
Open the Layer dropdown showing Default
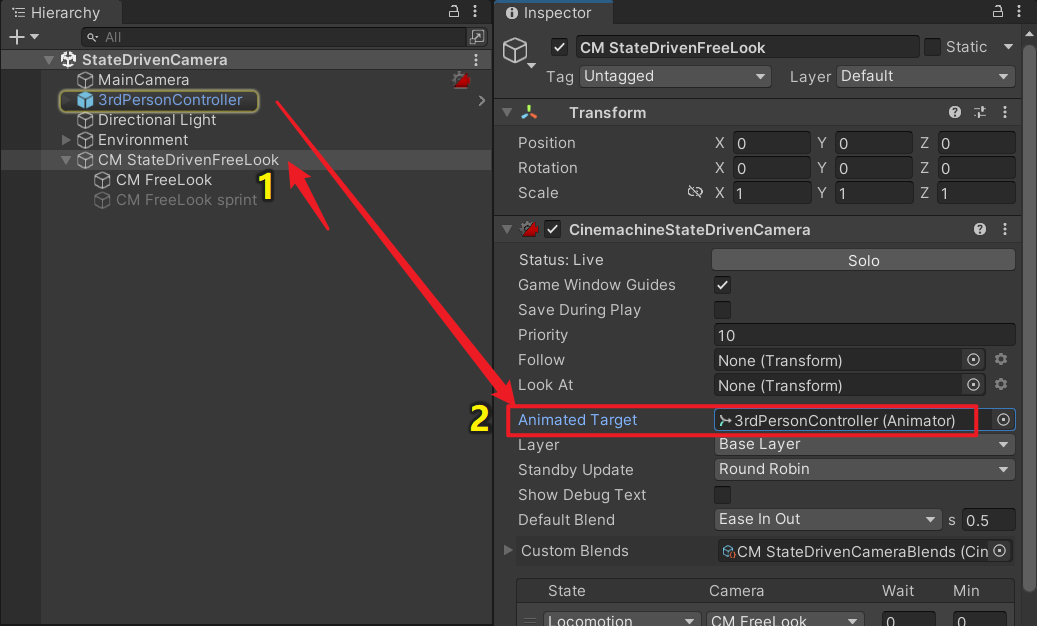(925, 77)
